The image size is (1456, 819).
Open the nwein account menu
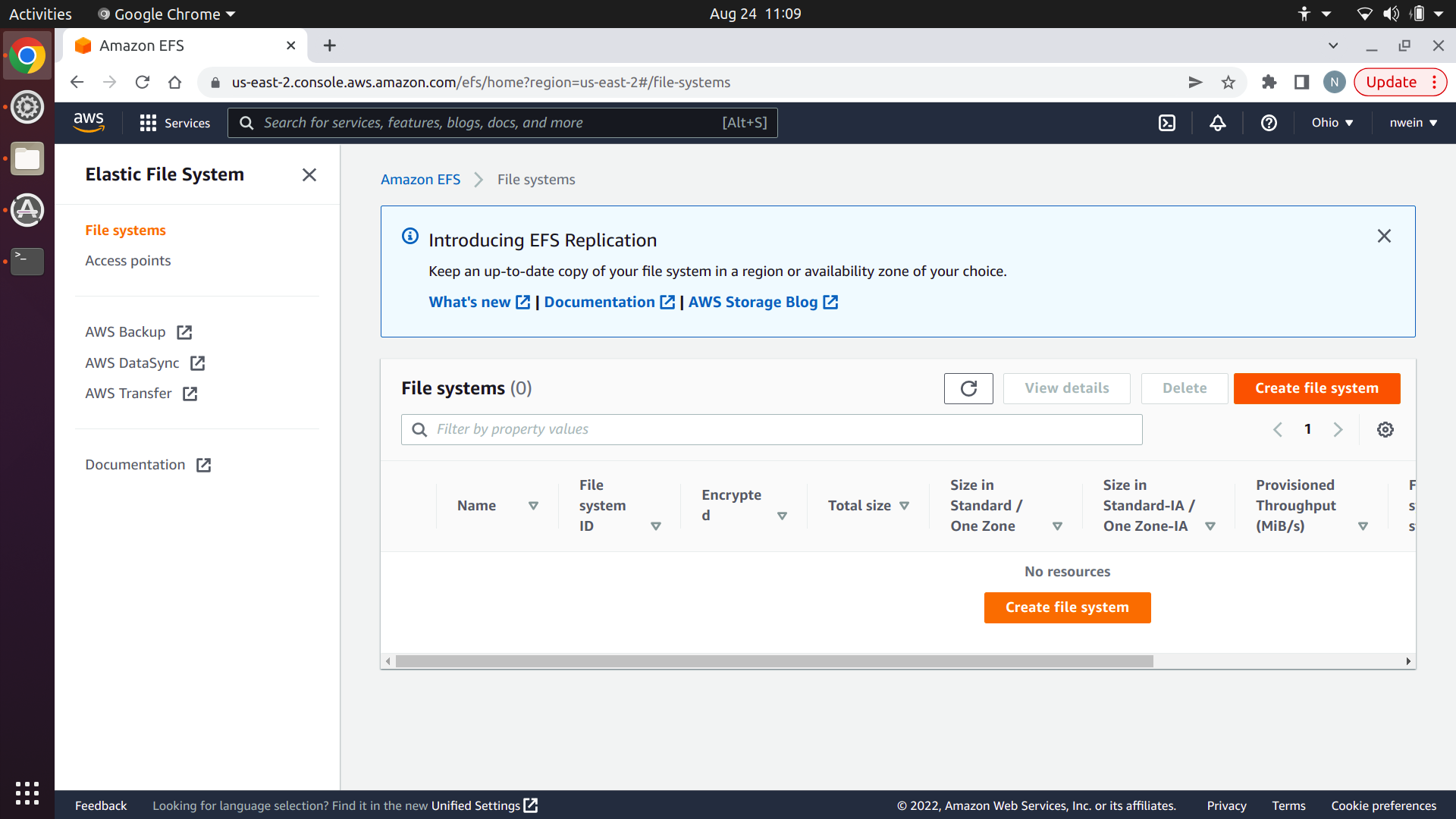click(1413, 123)
